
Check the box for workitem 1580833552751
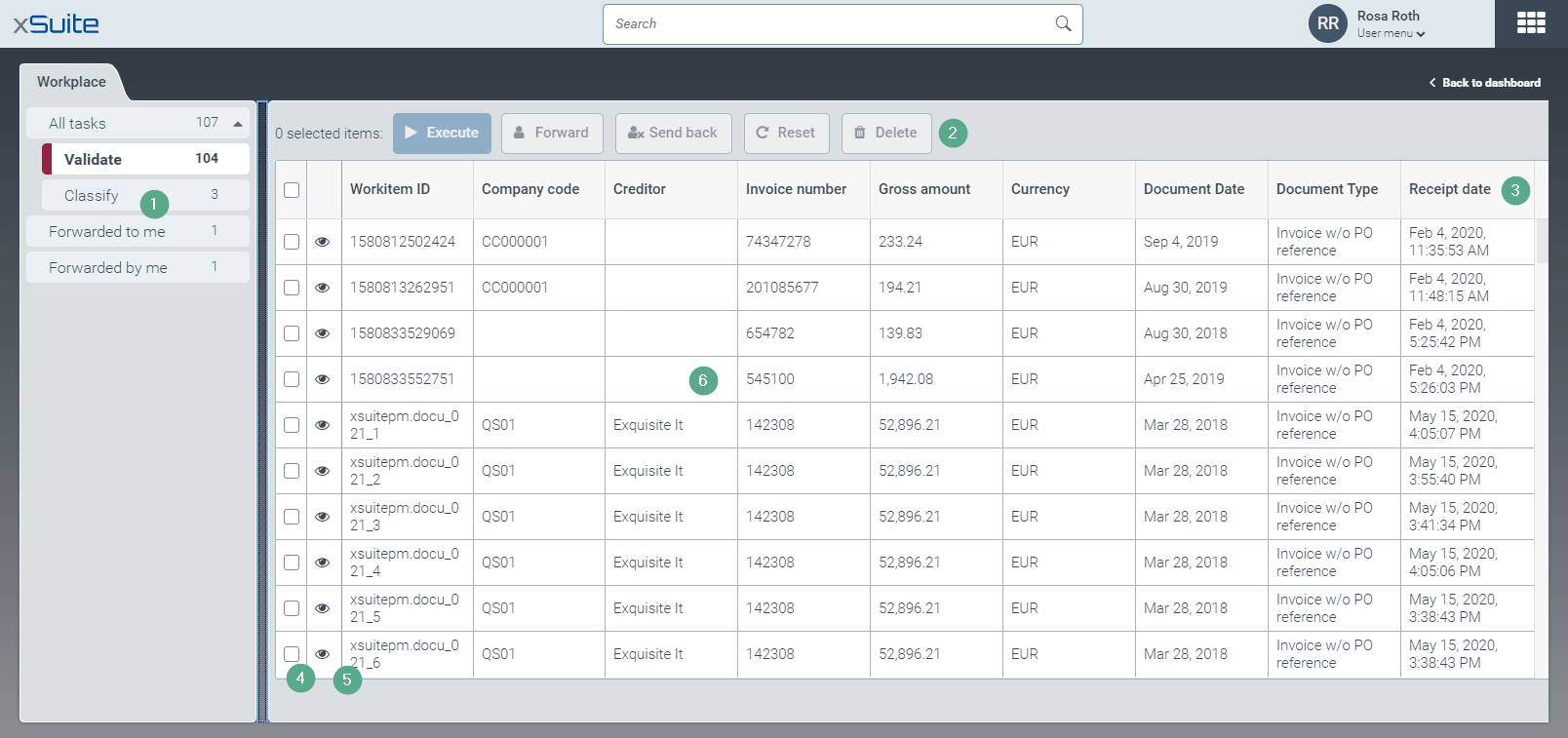point(292,379)
